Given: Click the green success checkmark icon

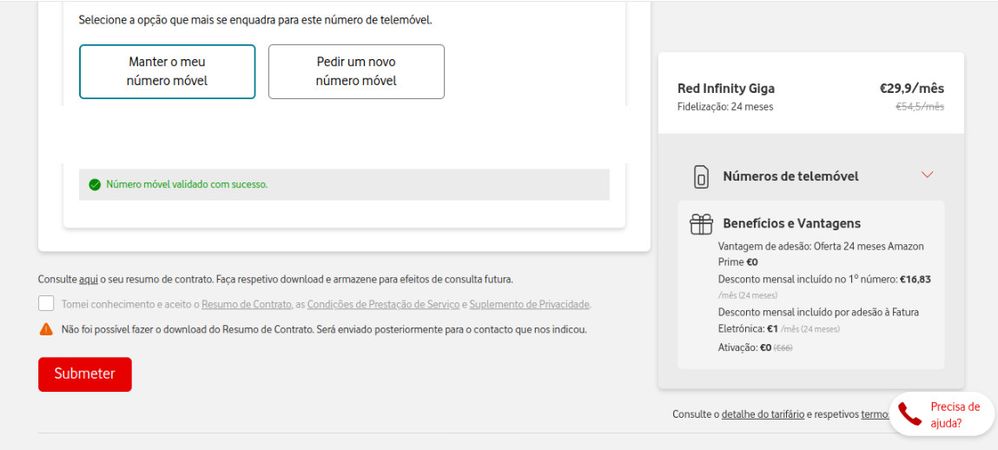Looking at the screenshot, I should 95,184.
